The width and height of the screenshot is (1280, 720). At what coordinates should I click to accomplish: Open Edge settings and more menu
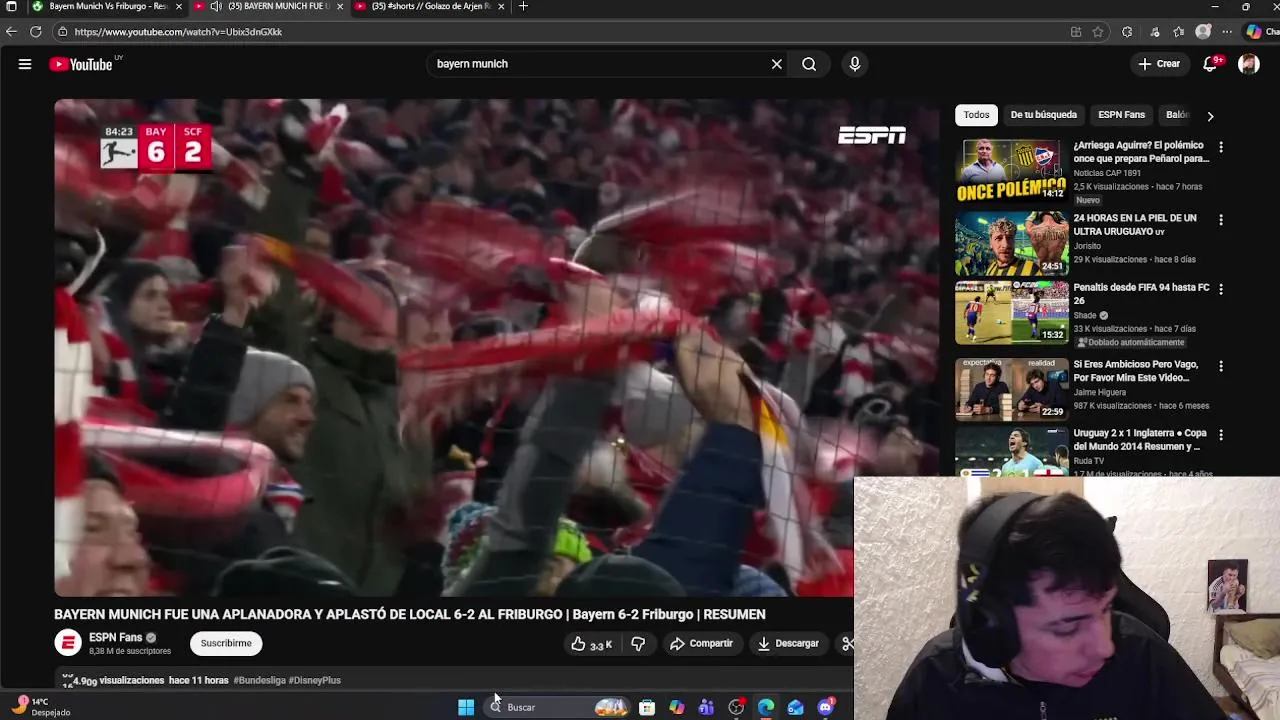coord(1227,32)
